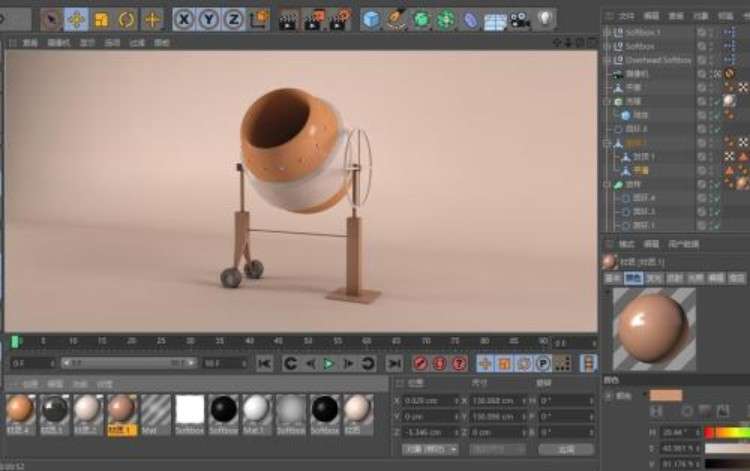
Task: Click the Apply button in coordinates panel
Action: 565,449
